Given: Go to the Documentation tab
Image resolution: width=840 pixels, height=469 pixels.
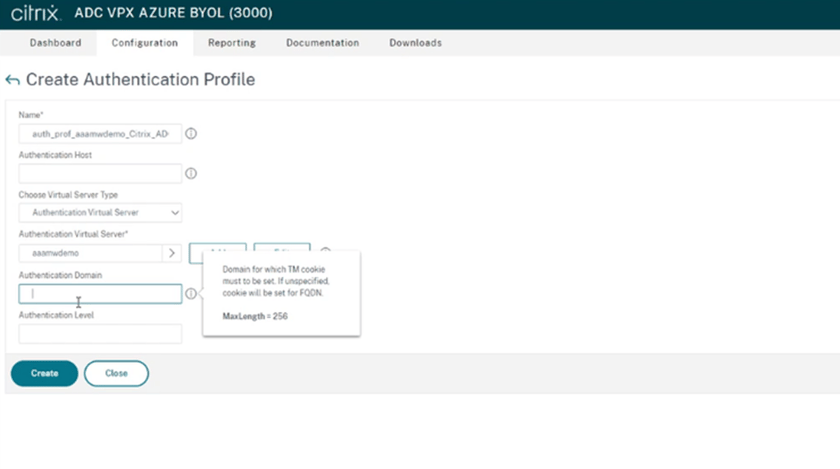Looking at the screenshot, I should click(322, 43).
